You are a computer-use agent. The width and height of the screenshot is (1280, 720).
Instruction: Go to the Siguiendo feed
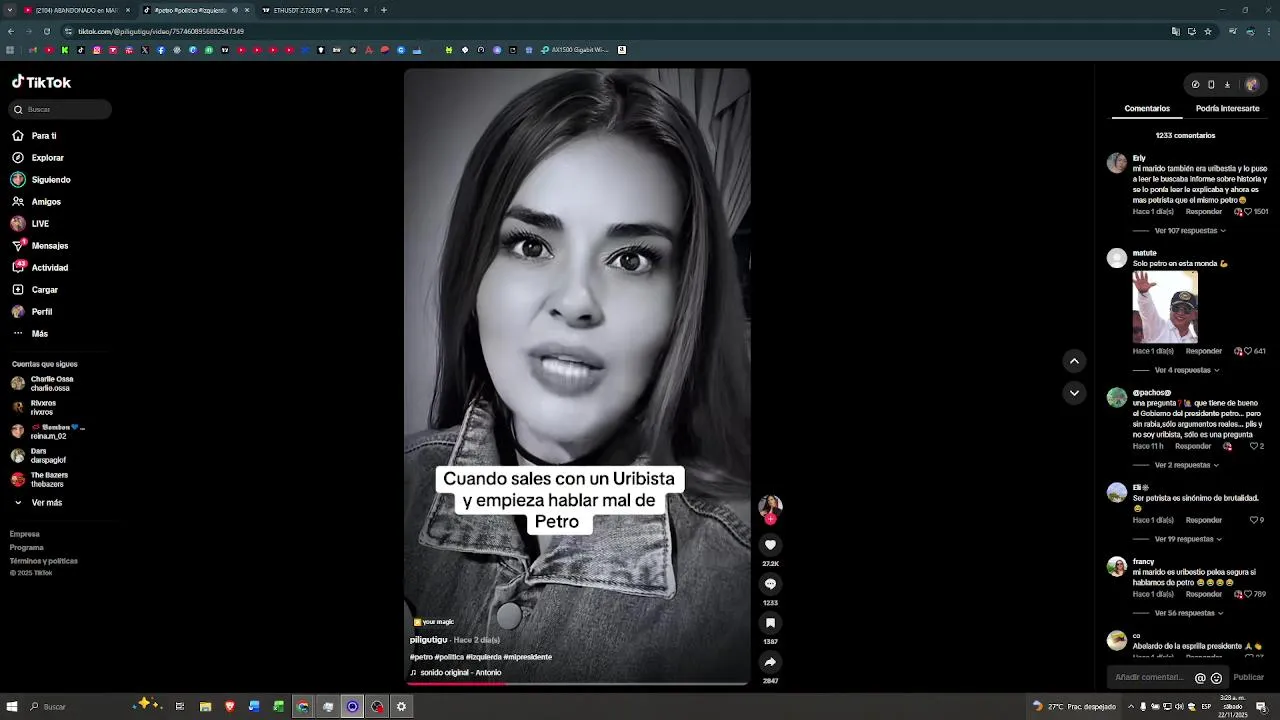pos(41,180)
